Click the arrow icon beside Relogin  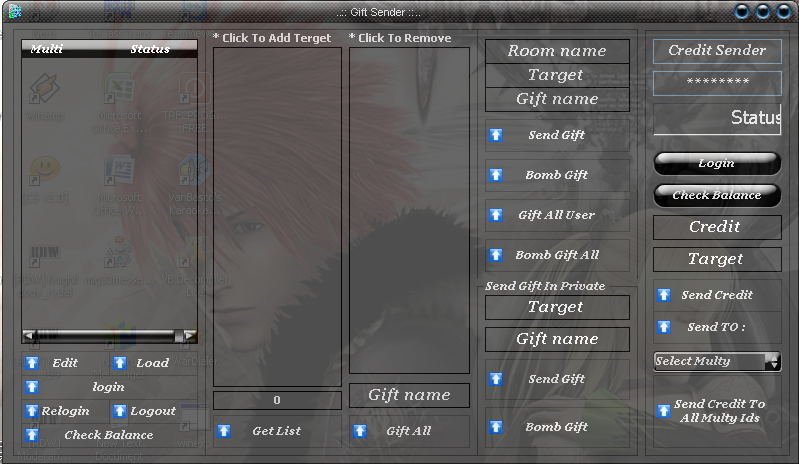click(x=32, y=411)
